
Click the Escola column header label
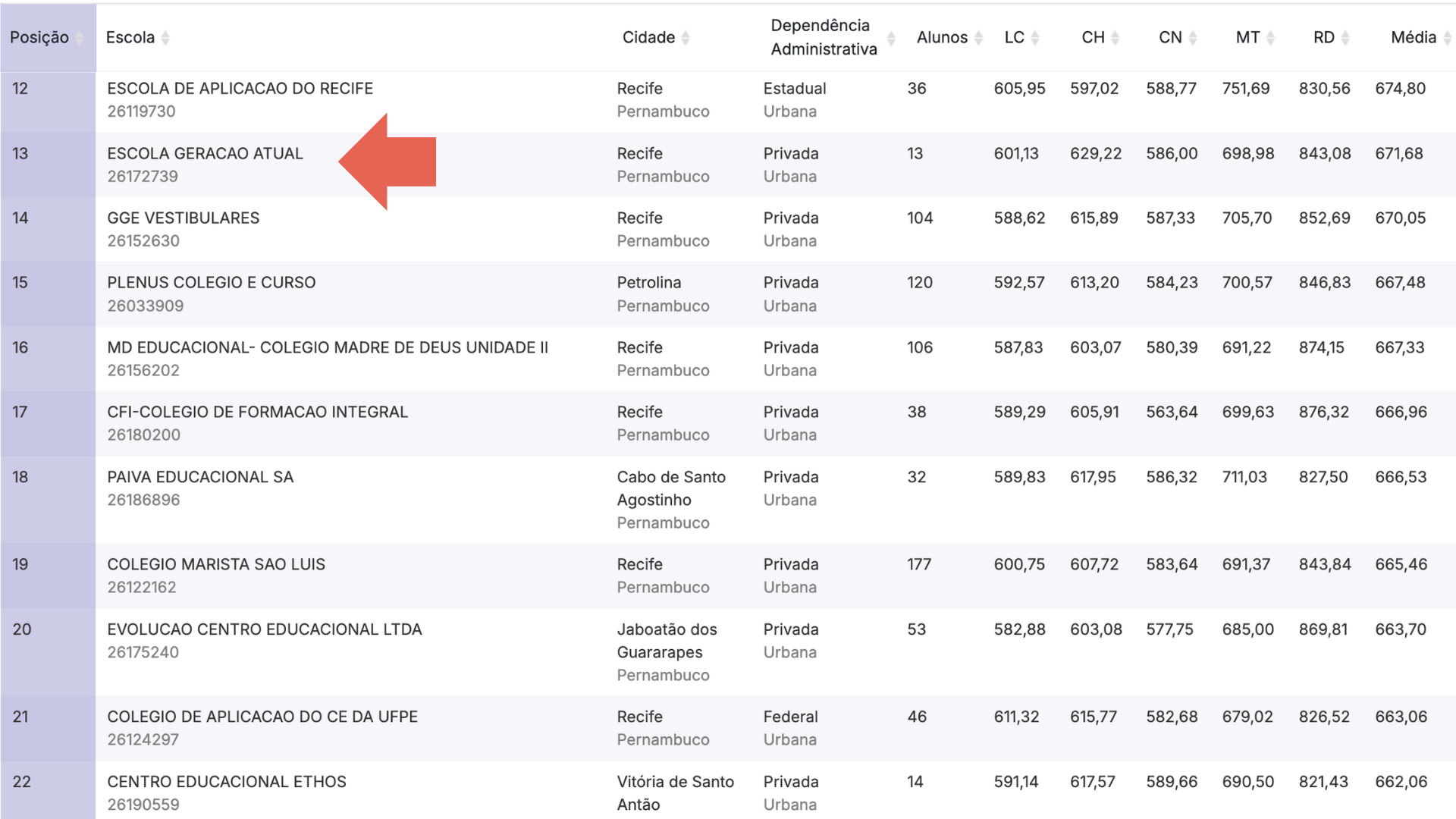(130, 38)
